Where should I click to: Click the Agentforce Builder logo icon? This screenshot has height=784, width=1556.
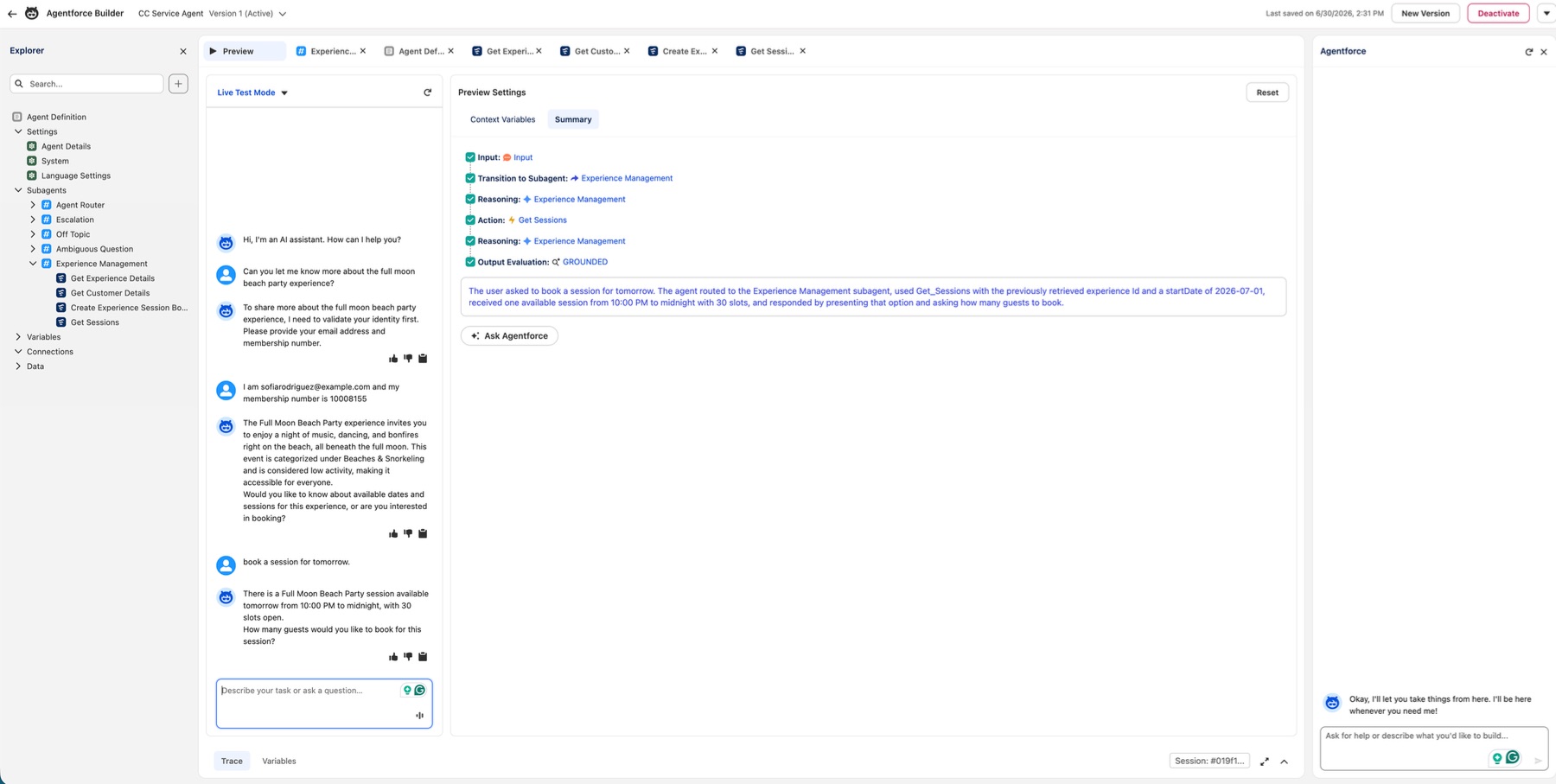click(x=32, y=13)
